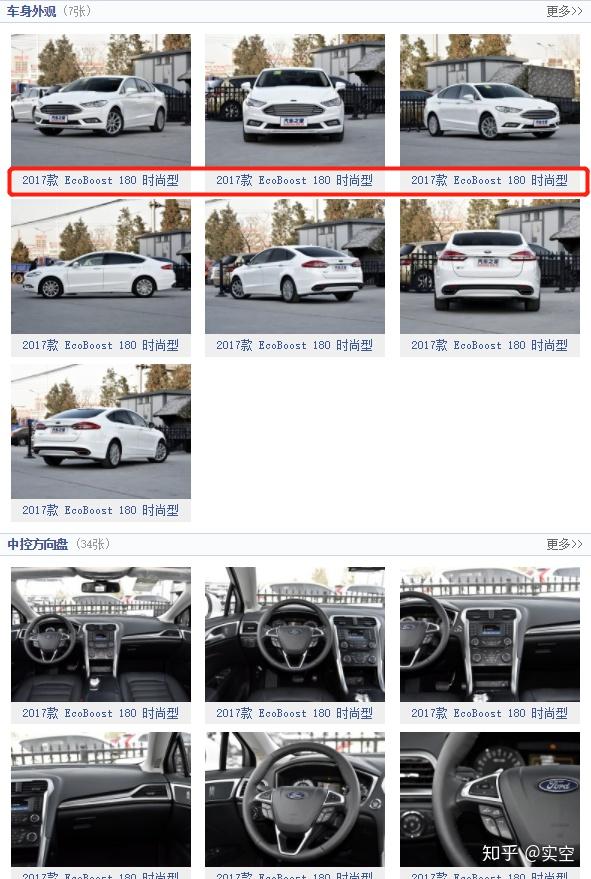Viewport: 591px width, 879px height.
Task: Open head-on front view car photo
Action: pyautogui.click(x=295, y=100)
